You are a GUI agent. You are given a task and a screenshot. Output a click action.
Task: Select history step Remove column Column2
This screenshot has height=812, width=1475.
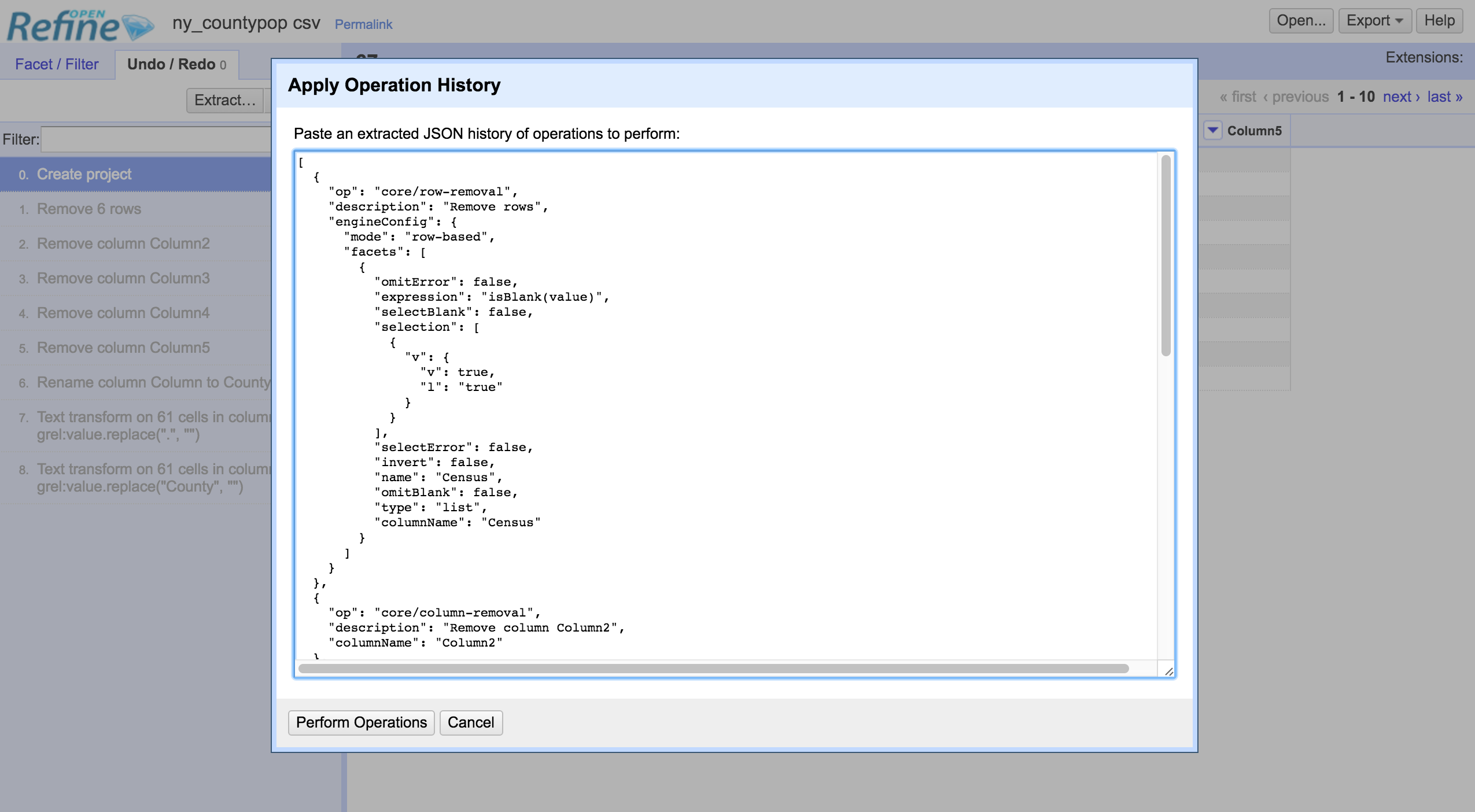pyautogui.click(x=123, y=243)
